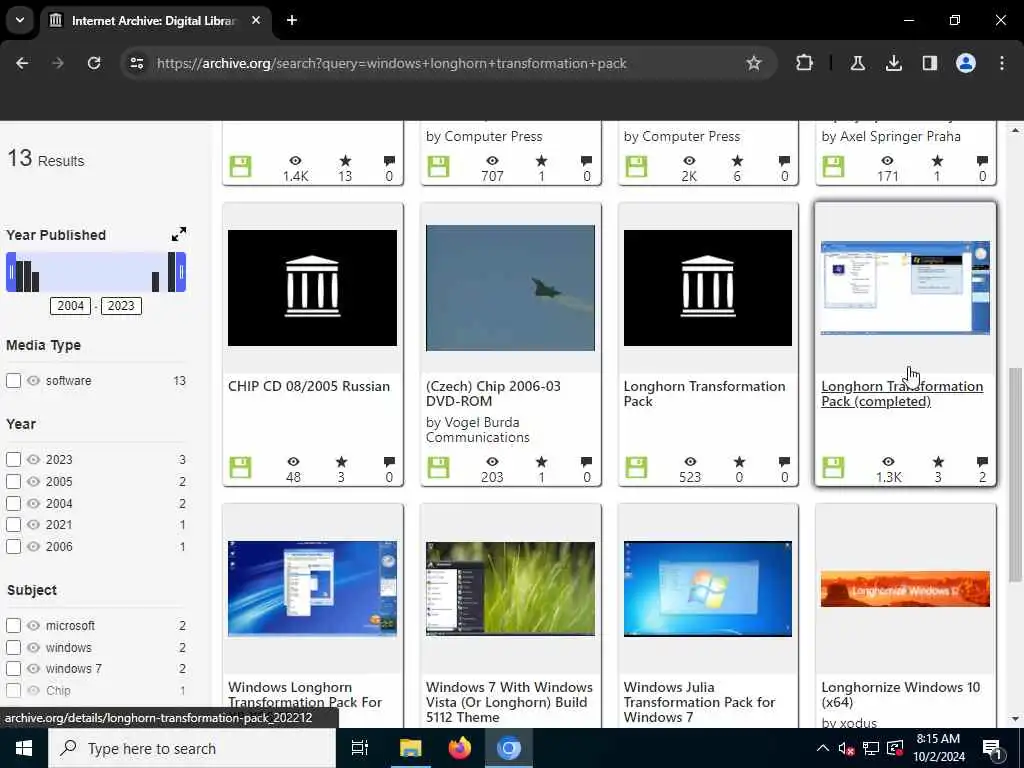Open the tab search dropdown
The image size is (1024, 768).
[20, 20]
